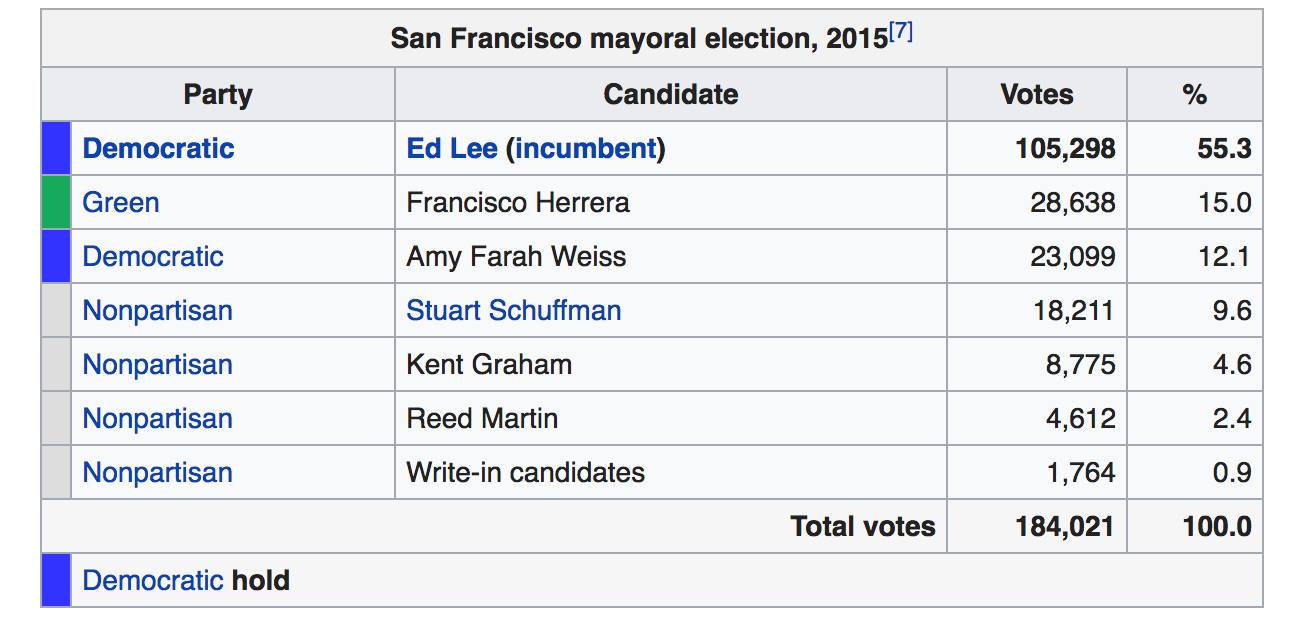1308x624 pixels.
Task: Open the Green party link
Action: 121,203
